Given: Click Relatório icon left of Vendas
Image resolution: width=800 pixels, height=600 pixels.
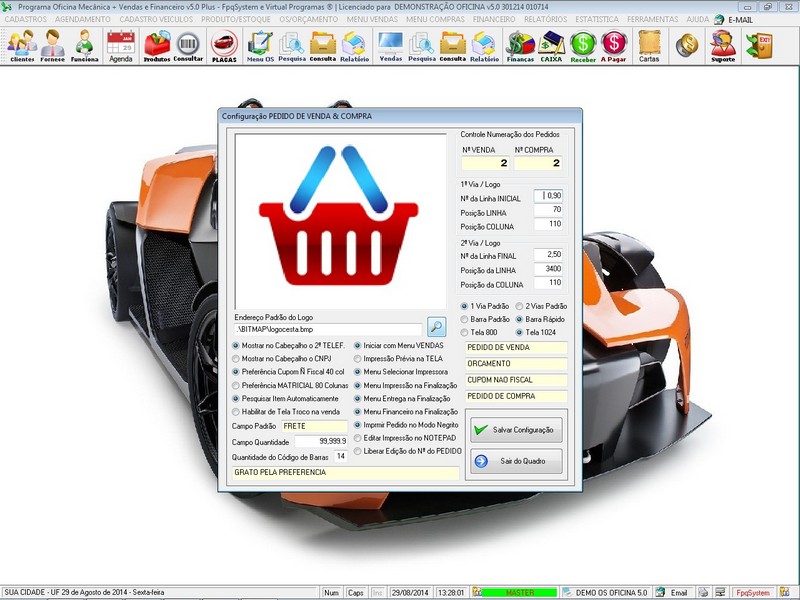Looking at the screenshot, I should [x=355, y=45].
